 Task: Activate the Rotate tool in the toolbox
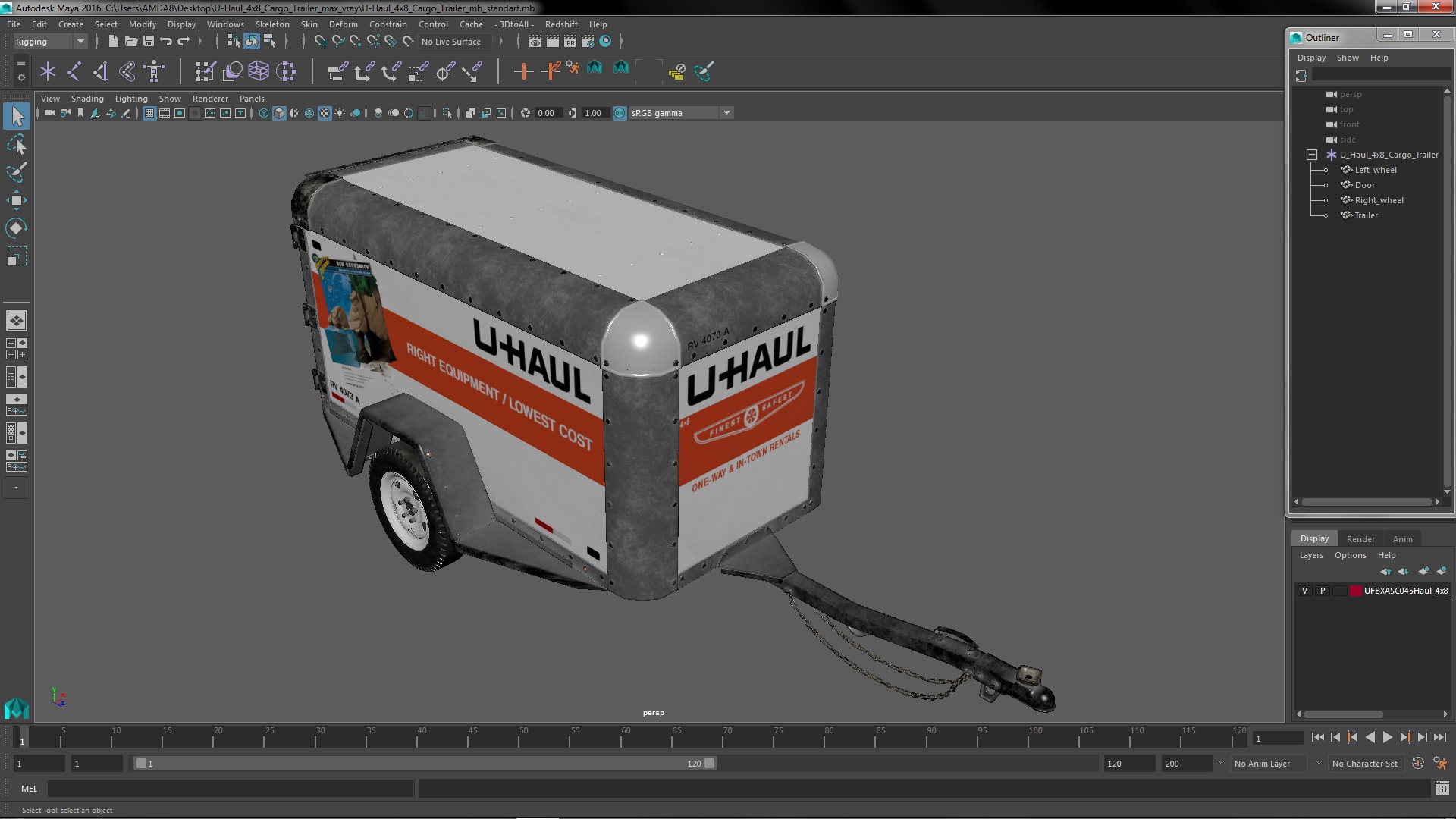tap(17, 228)
